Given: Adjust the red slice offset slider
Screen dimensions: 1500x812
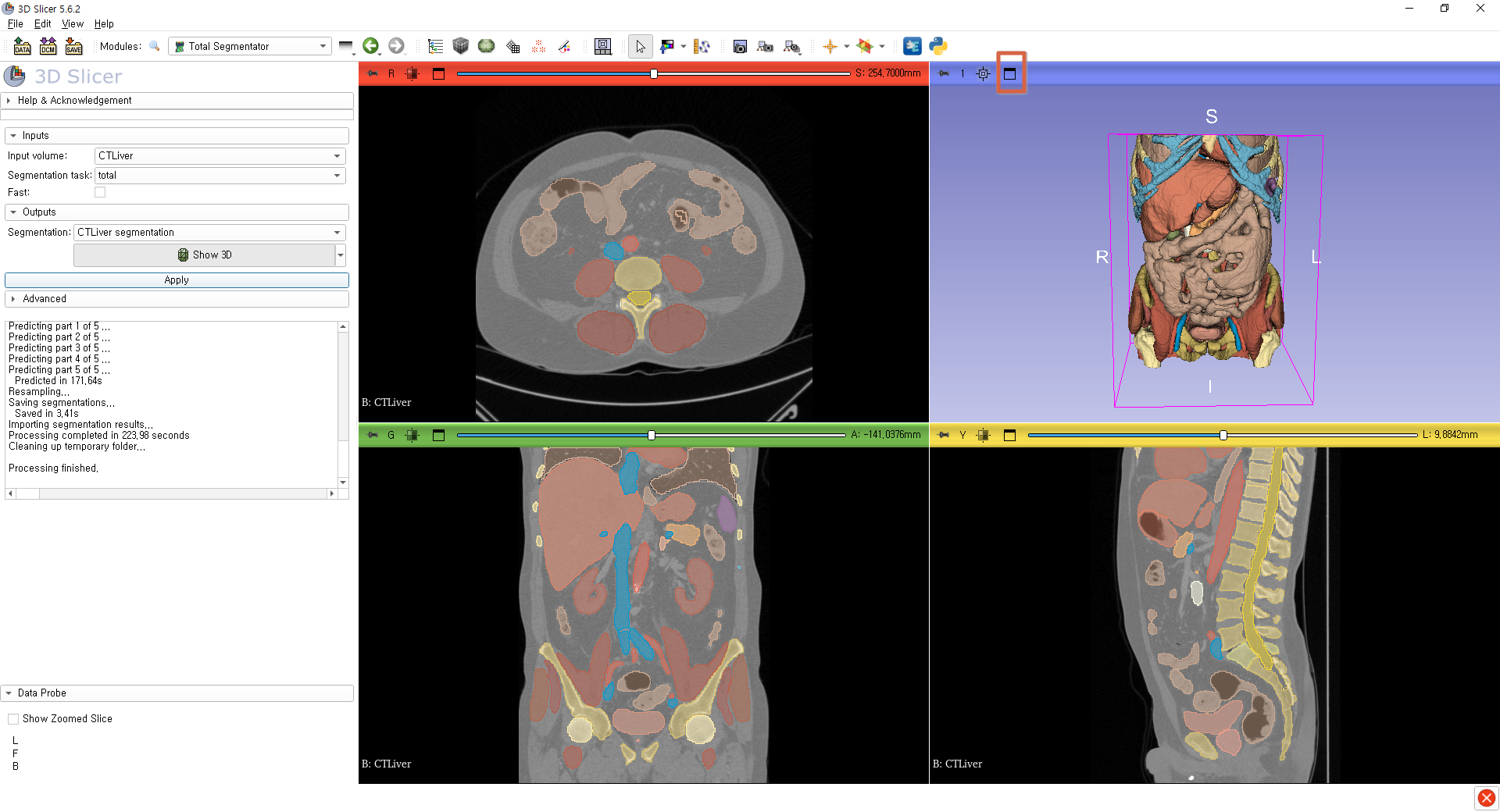Looking at the screenshot, I should point(653,74).
